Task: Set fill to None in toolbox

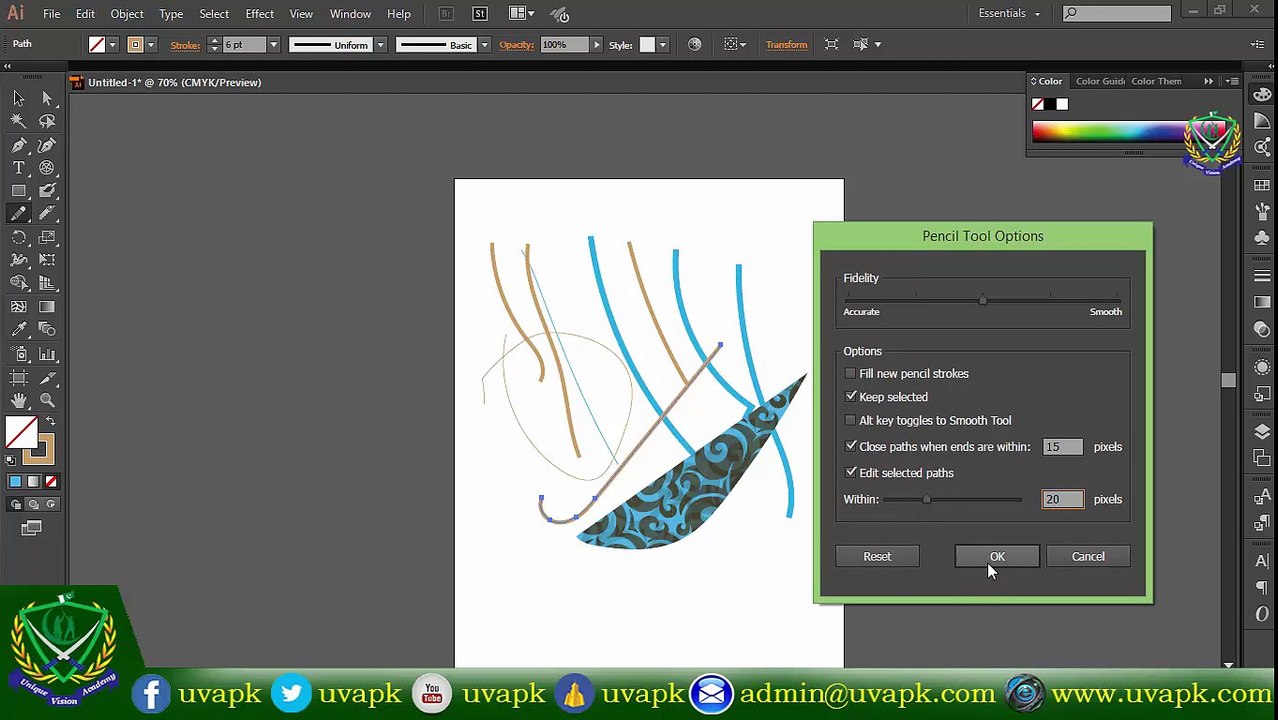Action: [x=51, y=482]
